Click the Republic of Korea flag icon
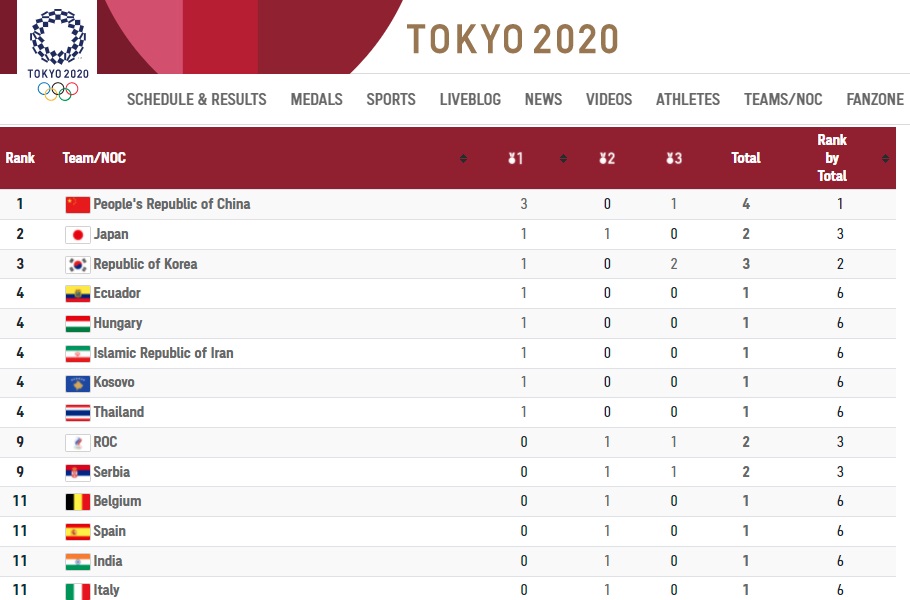The image size is (910, 600). coord(78,265)
